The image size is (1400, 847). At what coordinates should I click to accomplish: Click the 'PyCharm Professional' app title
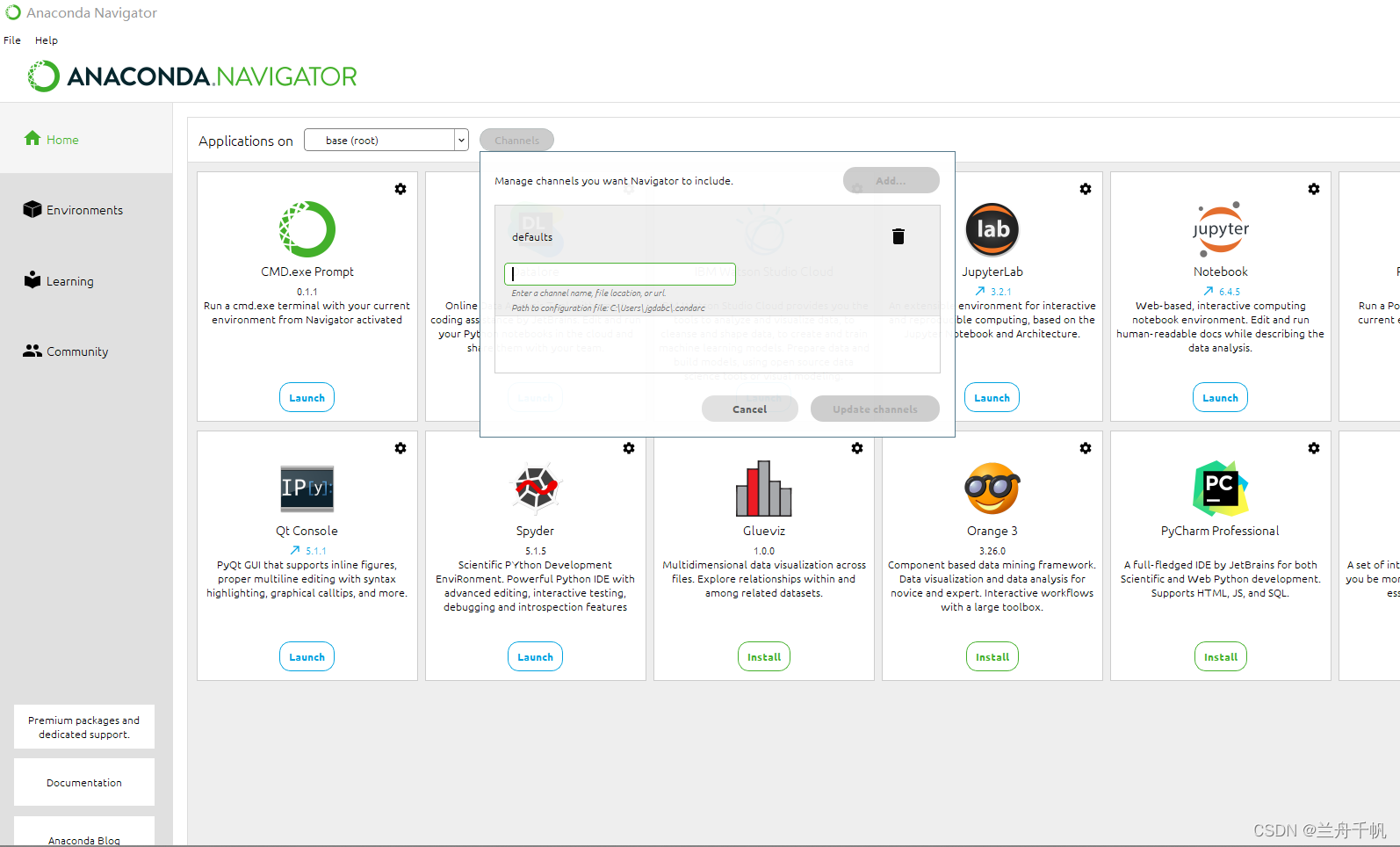click(x=1220, y=531)
